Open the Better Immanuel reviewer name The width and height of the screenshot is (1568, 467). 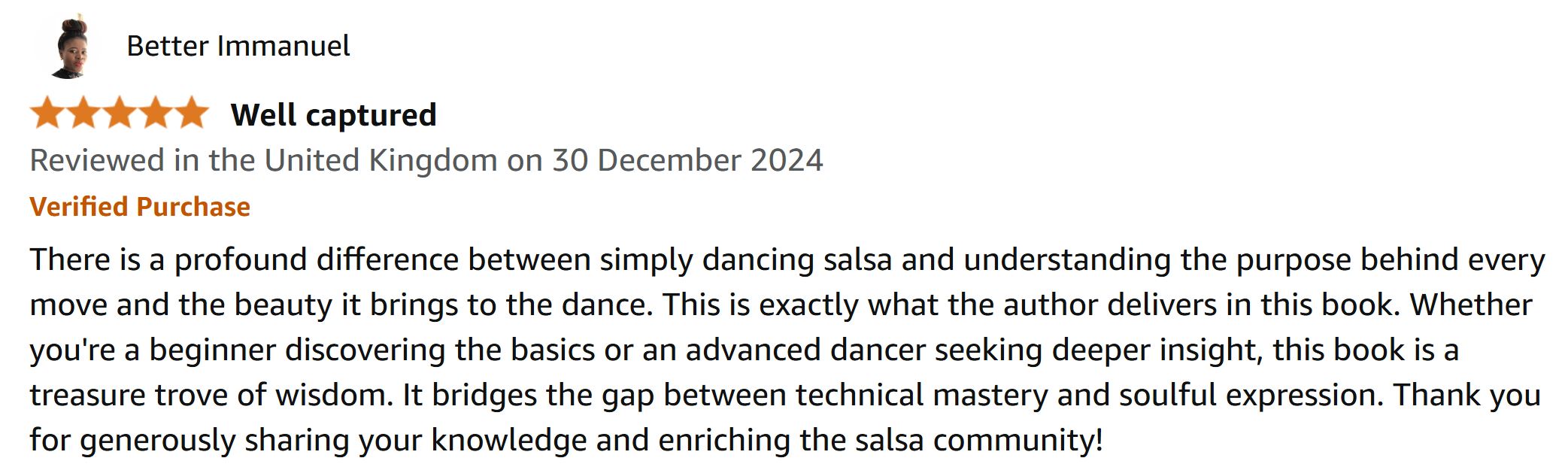pos(238,47)
